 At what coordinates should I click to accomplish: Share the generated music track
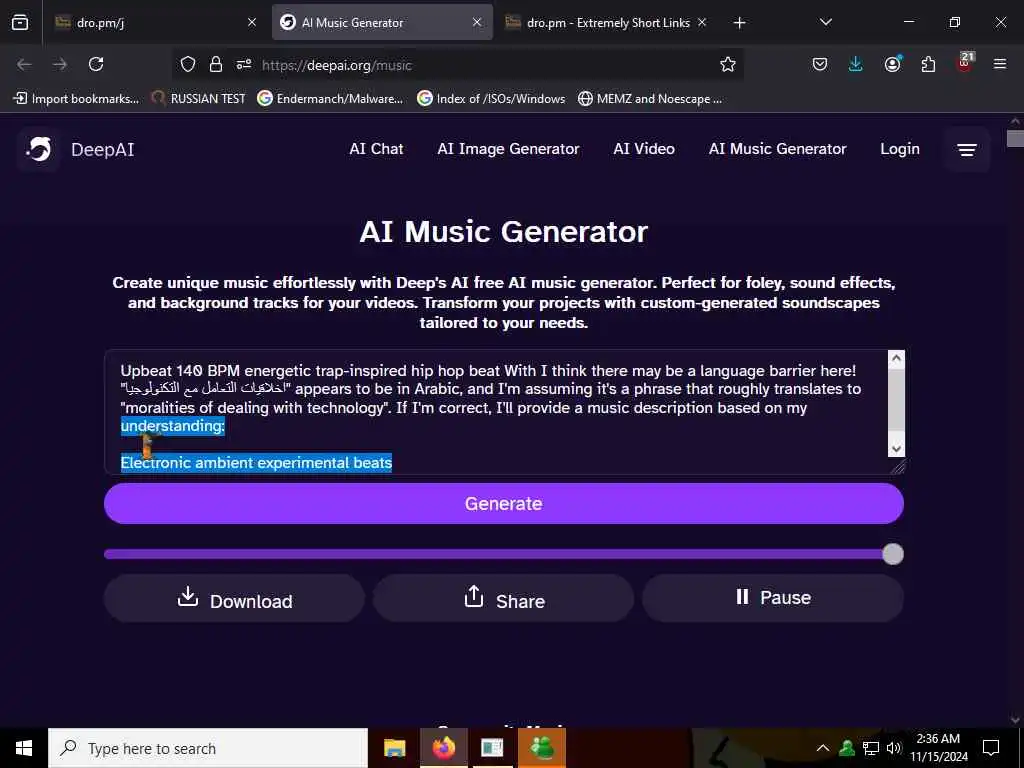click(x=504, y=599)
